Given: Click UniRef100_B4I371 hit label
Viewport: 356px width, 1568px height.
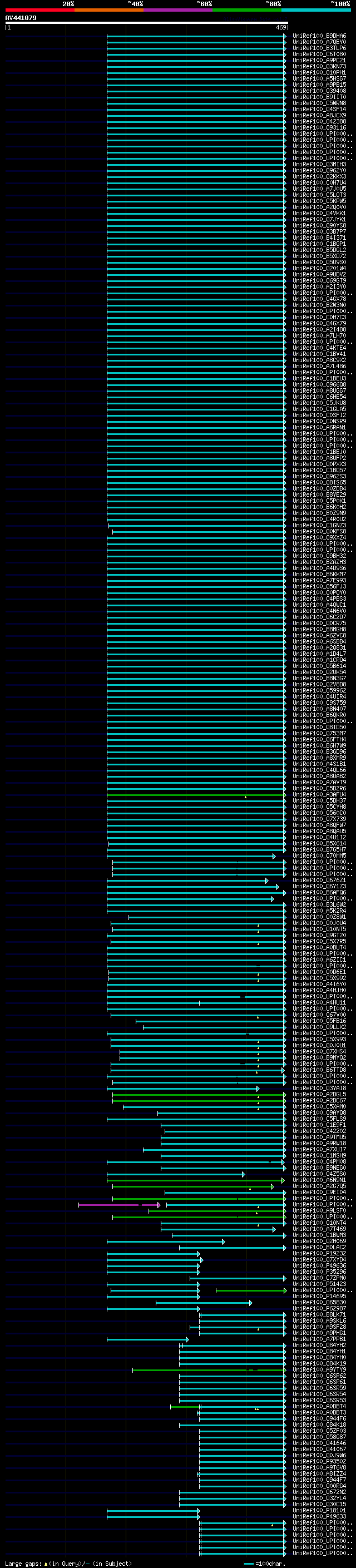Looking at the screenshot, I should [x=319, y=238].
